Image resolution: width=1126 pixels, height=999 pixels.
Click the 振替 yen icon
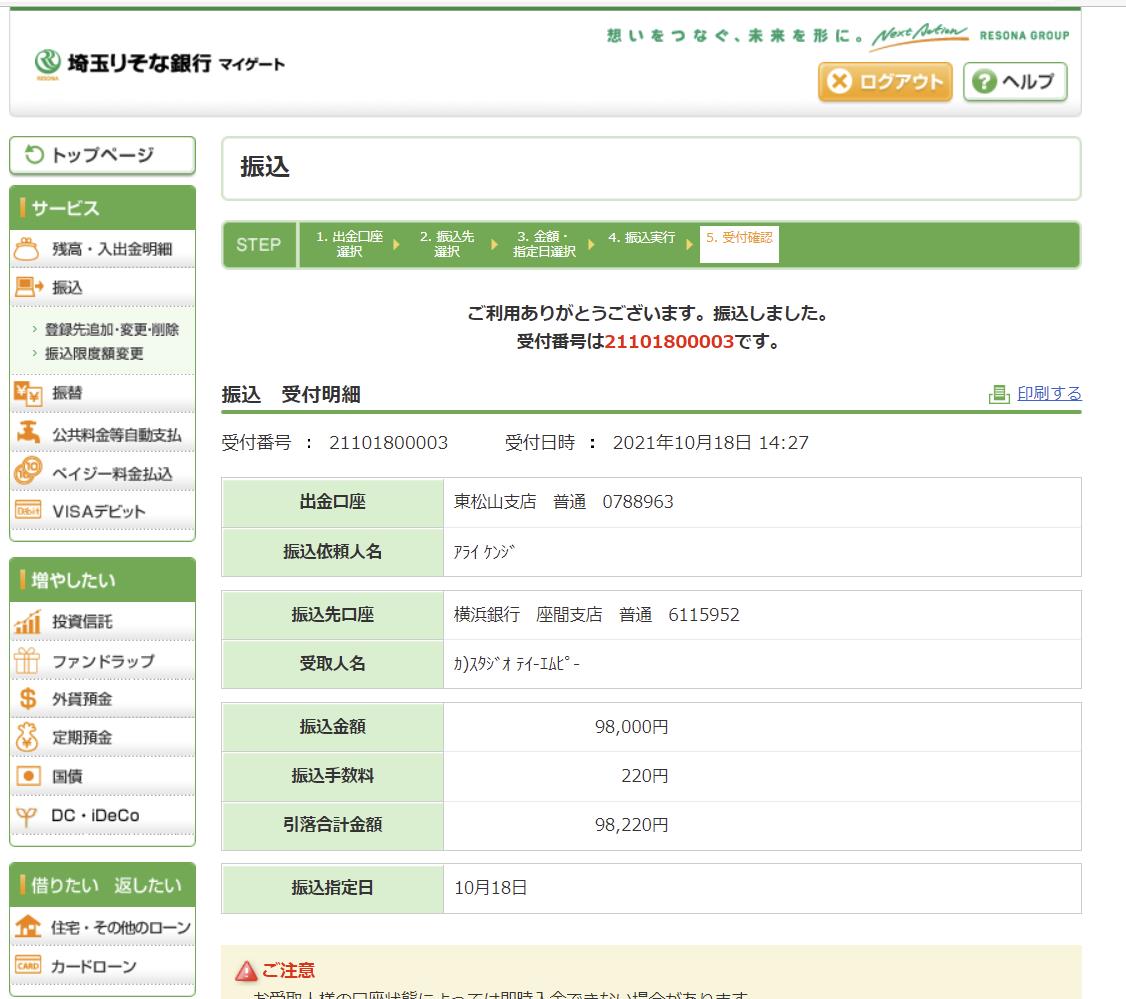[x=28, y=393]
